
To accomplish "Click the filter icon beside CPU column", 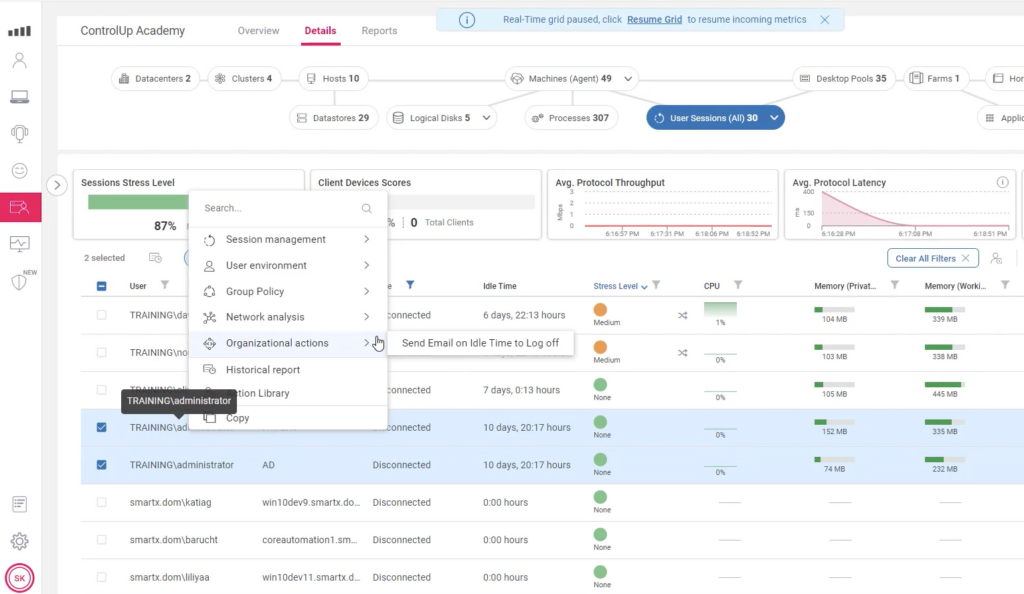I will [x=738, y=286].
